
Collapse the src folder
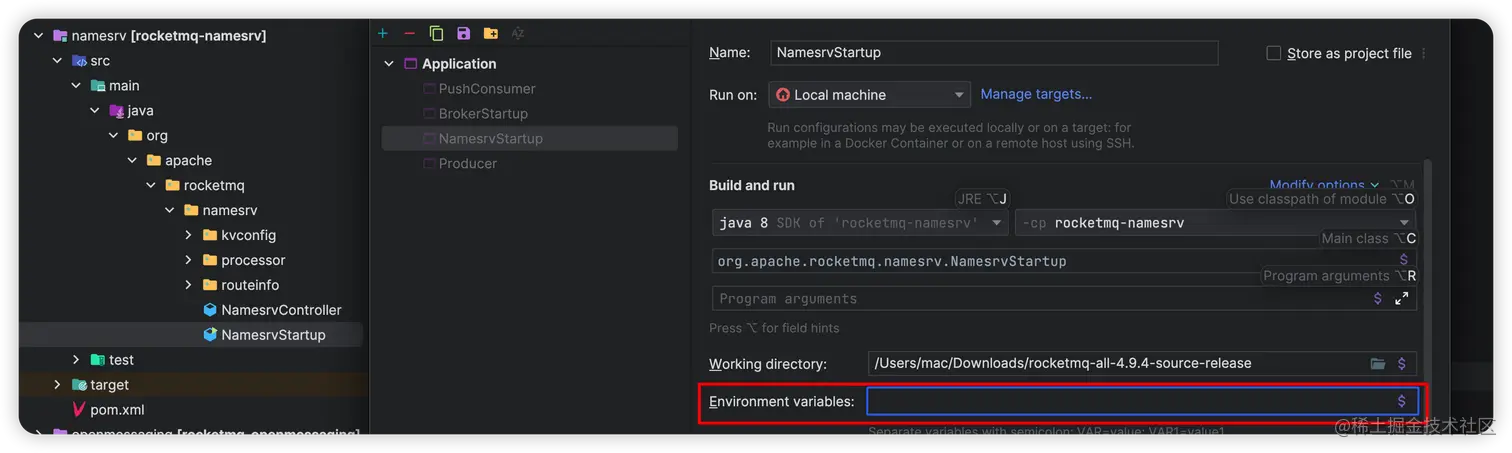coord(57,61)
